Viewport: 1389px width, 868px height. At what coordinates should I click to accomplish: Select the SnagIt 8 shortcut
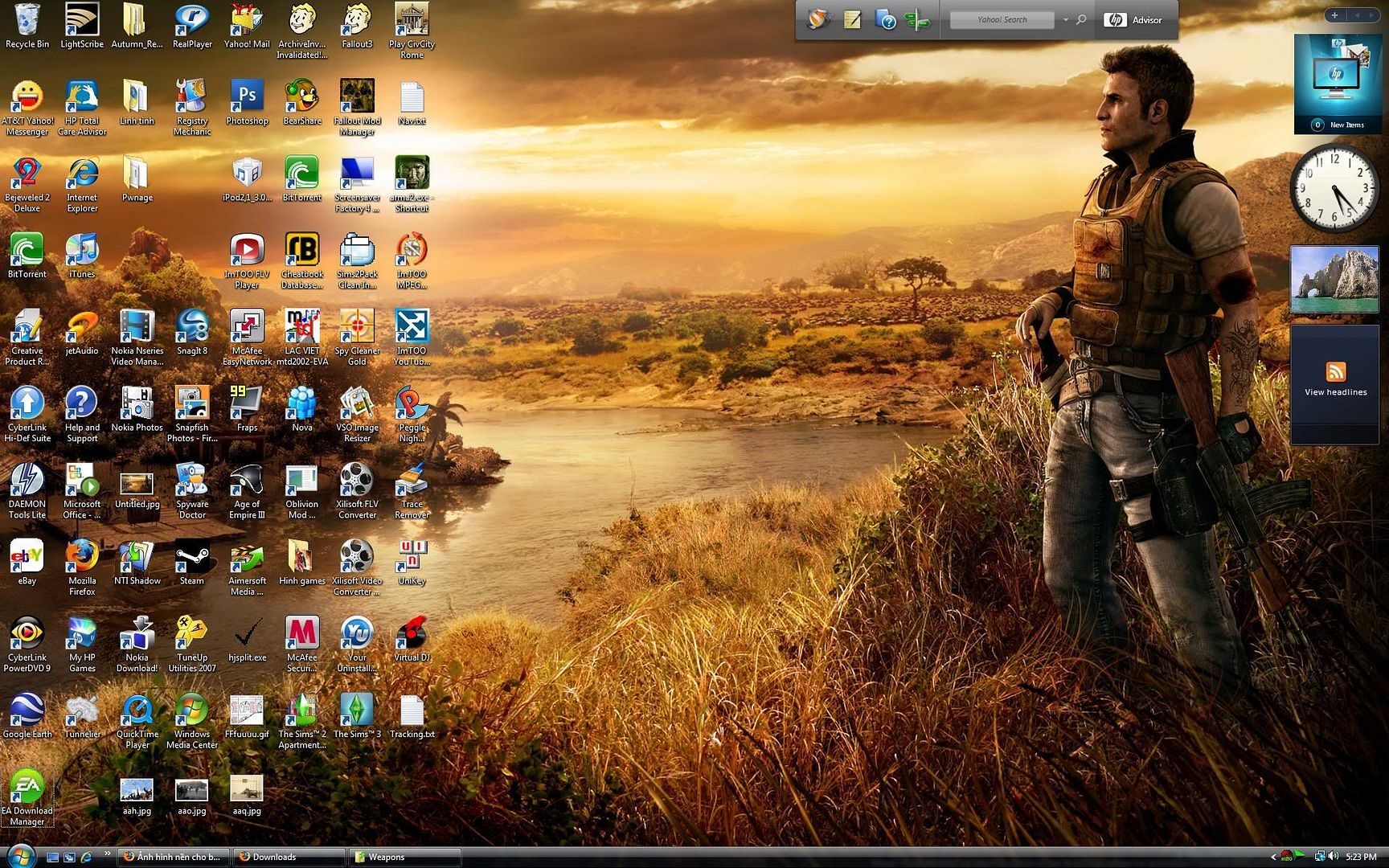coord(192,332)
